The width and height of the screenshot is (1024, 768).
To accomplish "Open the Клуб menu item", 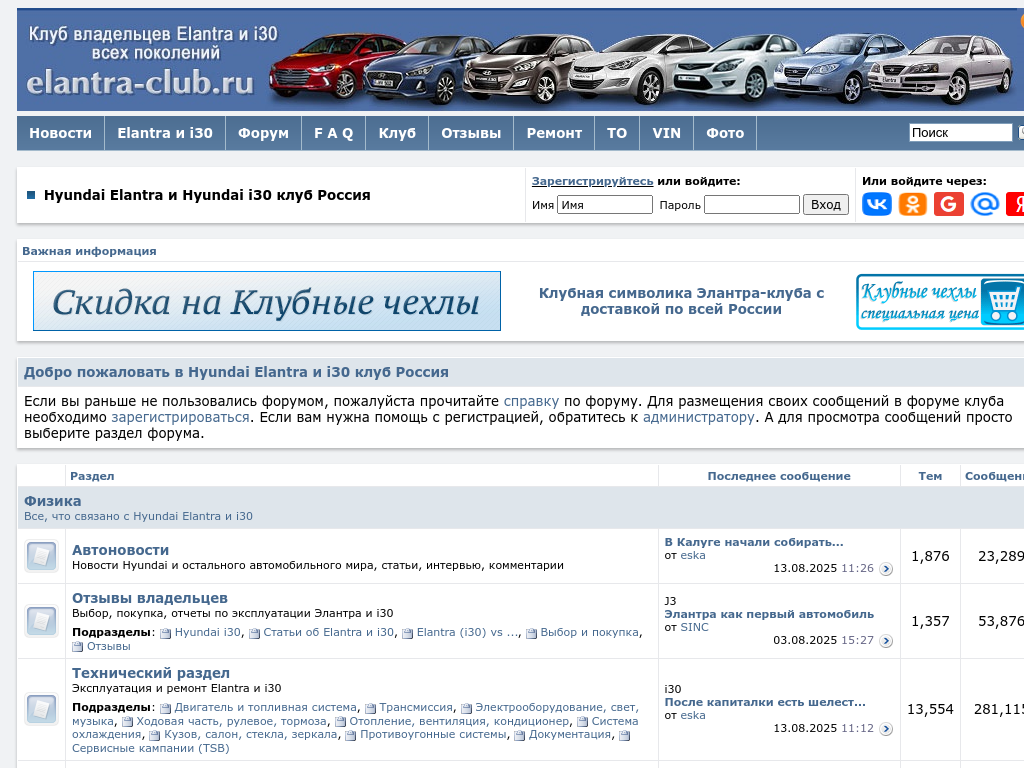I will pyautogui.click(x=397, y=133).
